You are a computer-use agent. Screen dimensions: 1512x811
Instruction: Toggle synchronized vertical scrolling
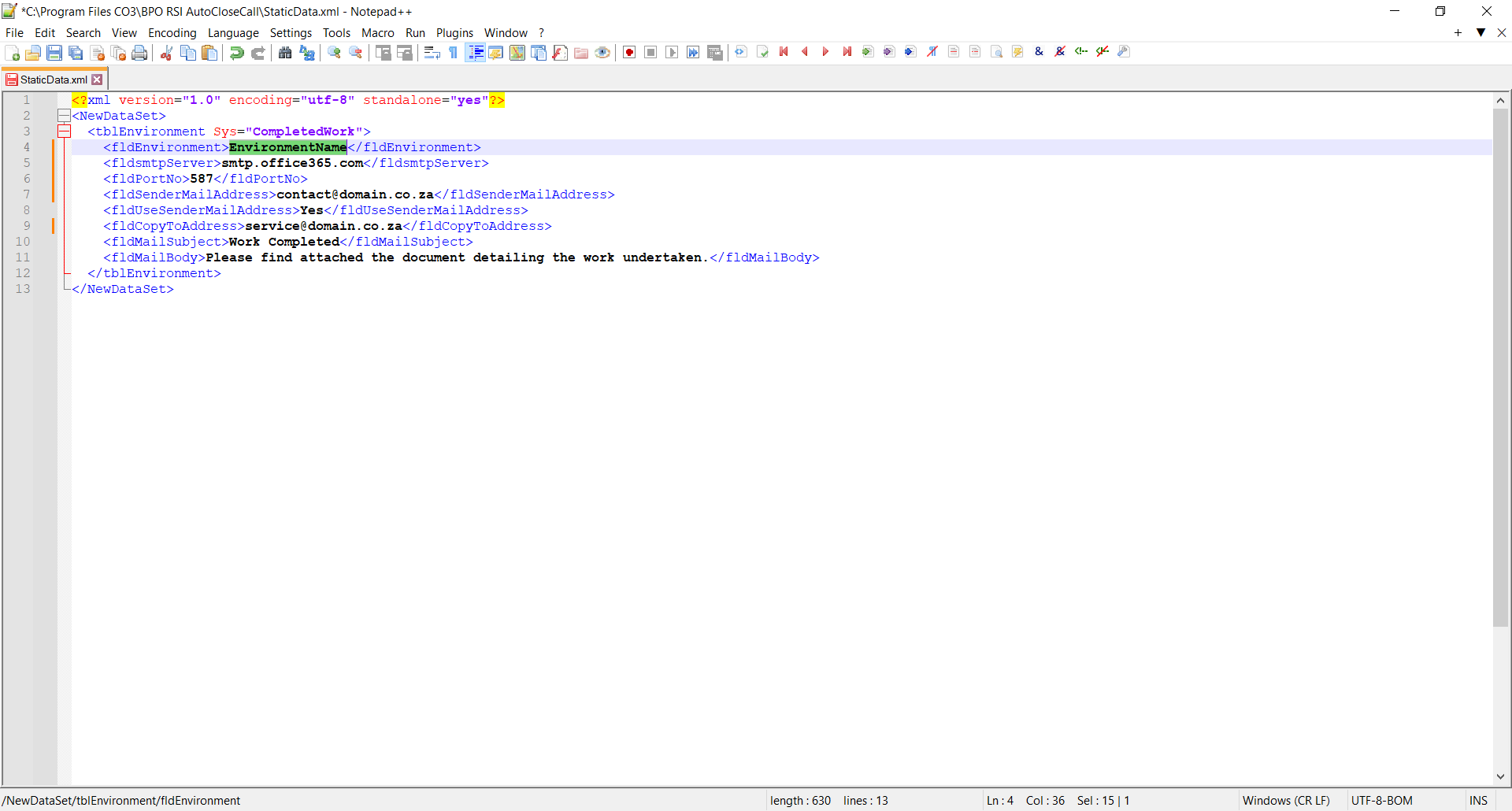383,53
